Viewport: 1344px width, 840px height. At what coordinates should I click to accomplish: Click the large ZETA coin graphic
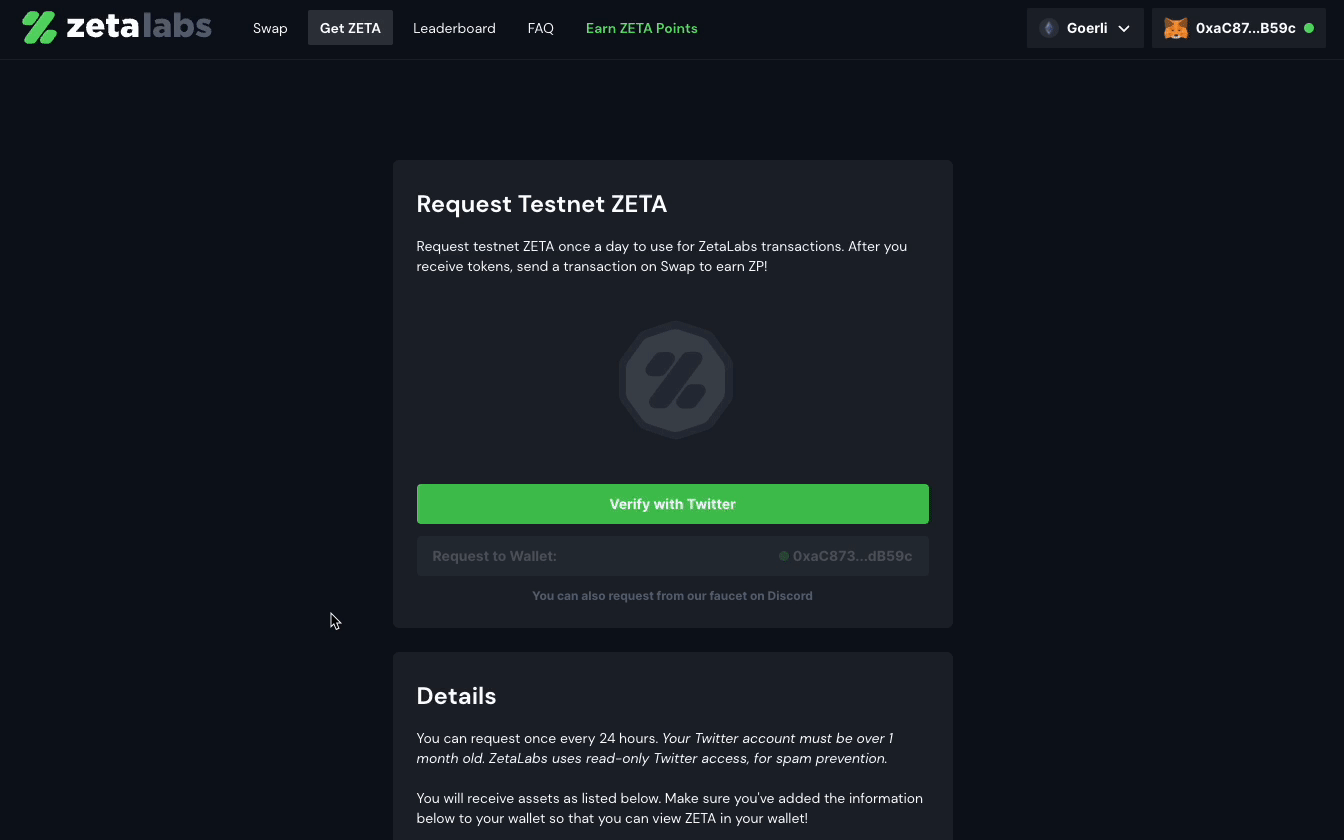(676, 380)
